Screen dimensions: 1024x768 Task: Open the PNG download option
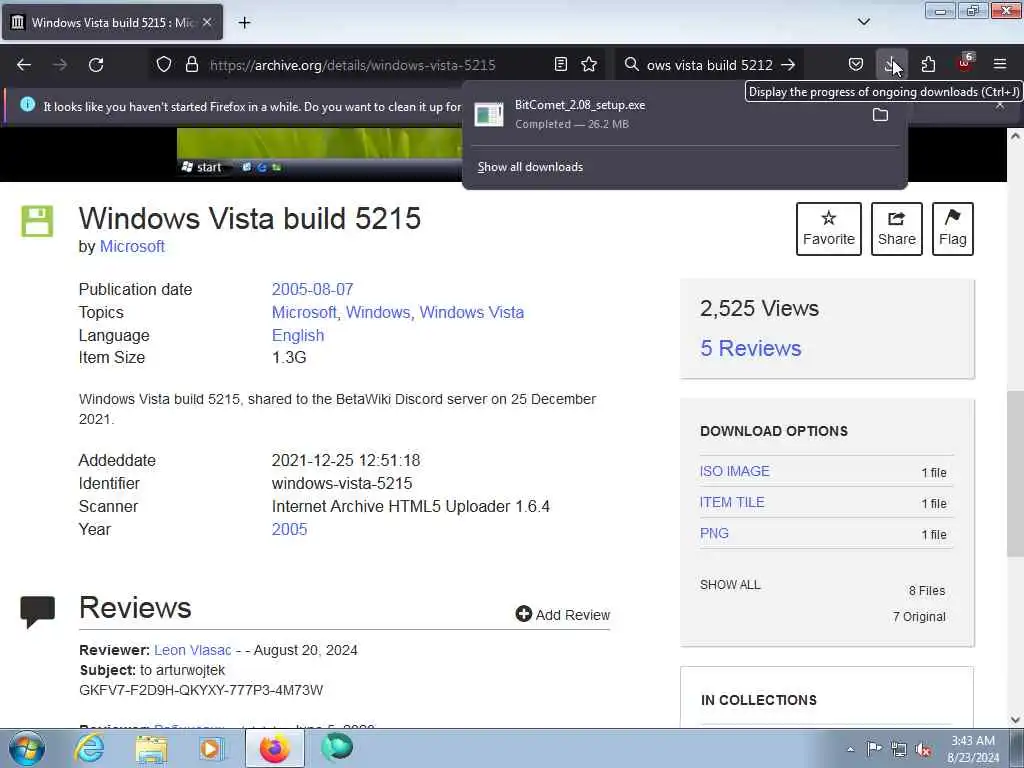714,533
